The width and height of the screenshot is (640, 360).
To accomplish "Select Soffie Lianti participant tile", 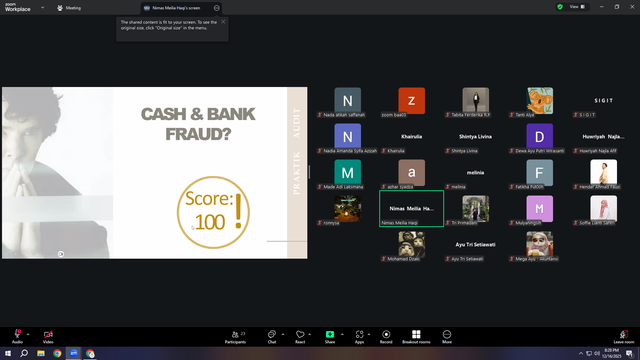I will pyautogui.click(x=604, y=210).
